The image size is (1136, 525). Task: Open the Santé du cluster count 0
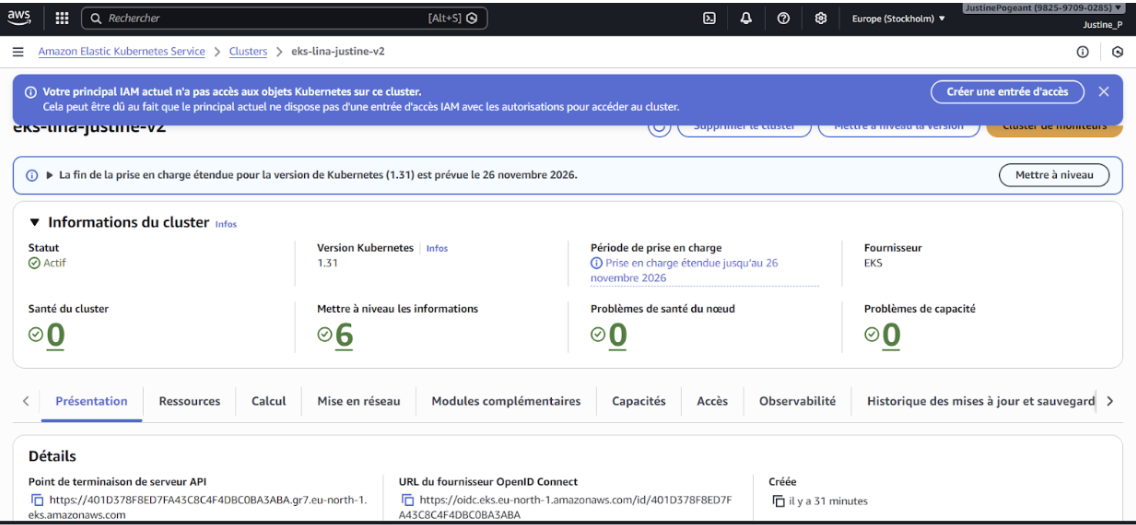tap(56, 336)
